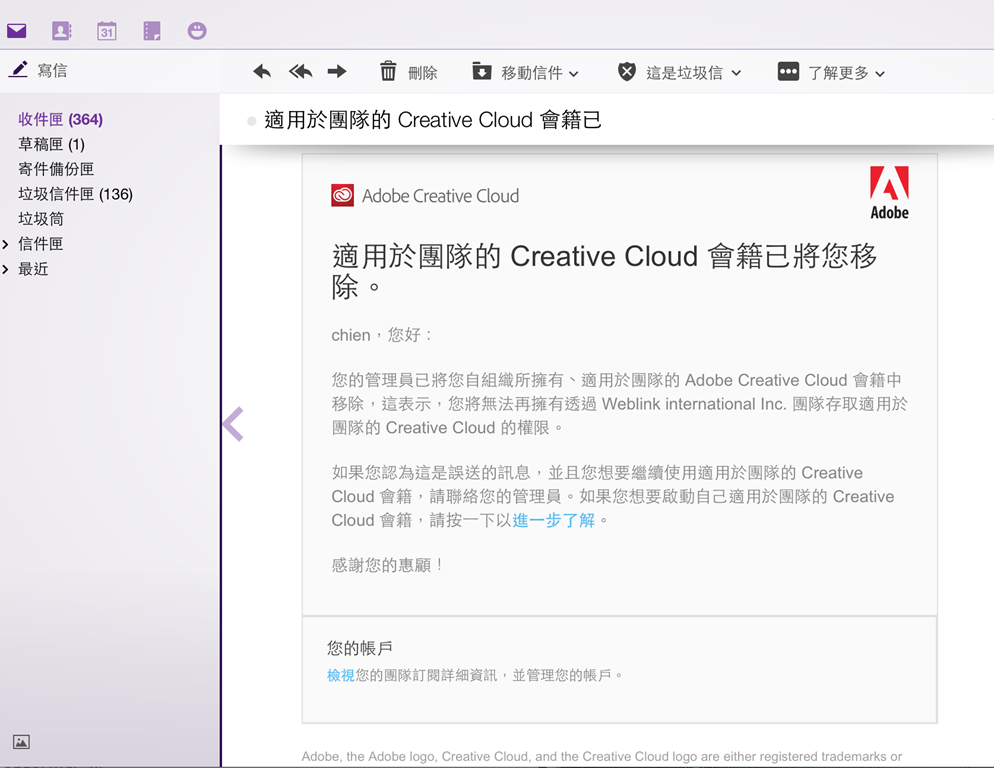The width and height of the screenshot is (994, 768).
Task: Expand the 最近 section
Action: [6, 270]
